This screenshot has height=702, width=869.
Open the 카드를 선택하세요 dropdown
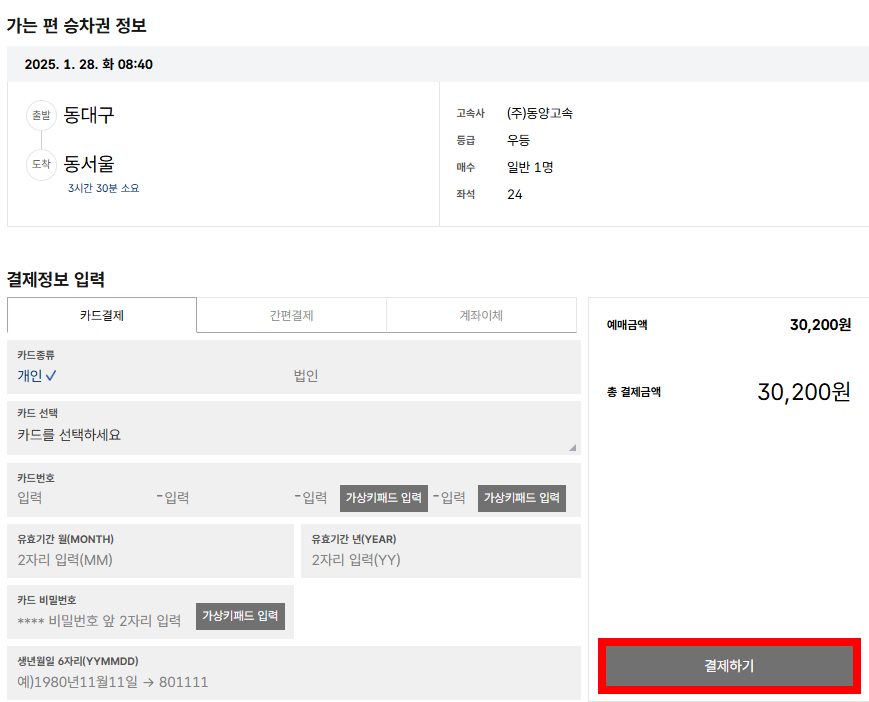294,428
